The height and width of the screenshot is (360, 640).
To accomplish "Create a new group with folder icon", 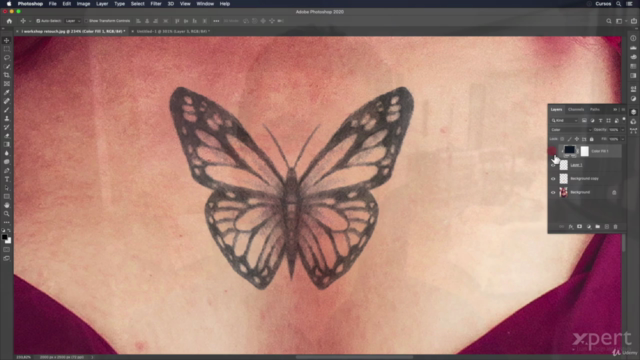I will (x=598, y=227).
